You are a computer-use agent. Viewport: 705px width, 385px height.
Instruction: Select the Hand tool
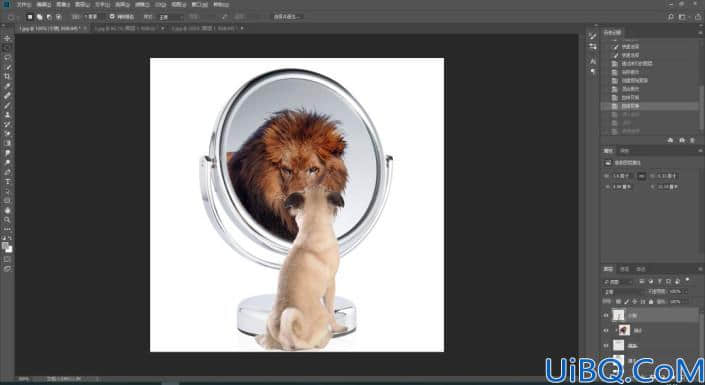(7, 210)
